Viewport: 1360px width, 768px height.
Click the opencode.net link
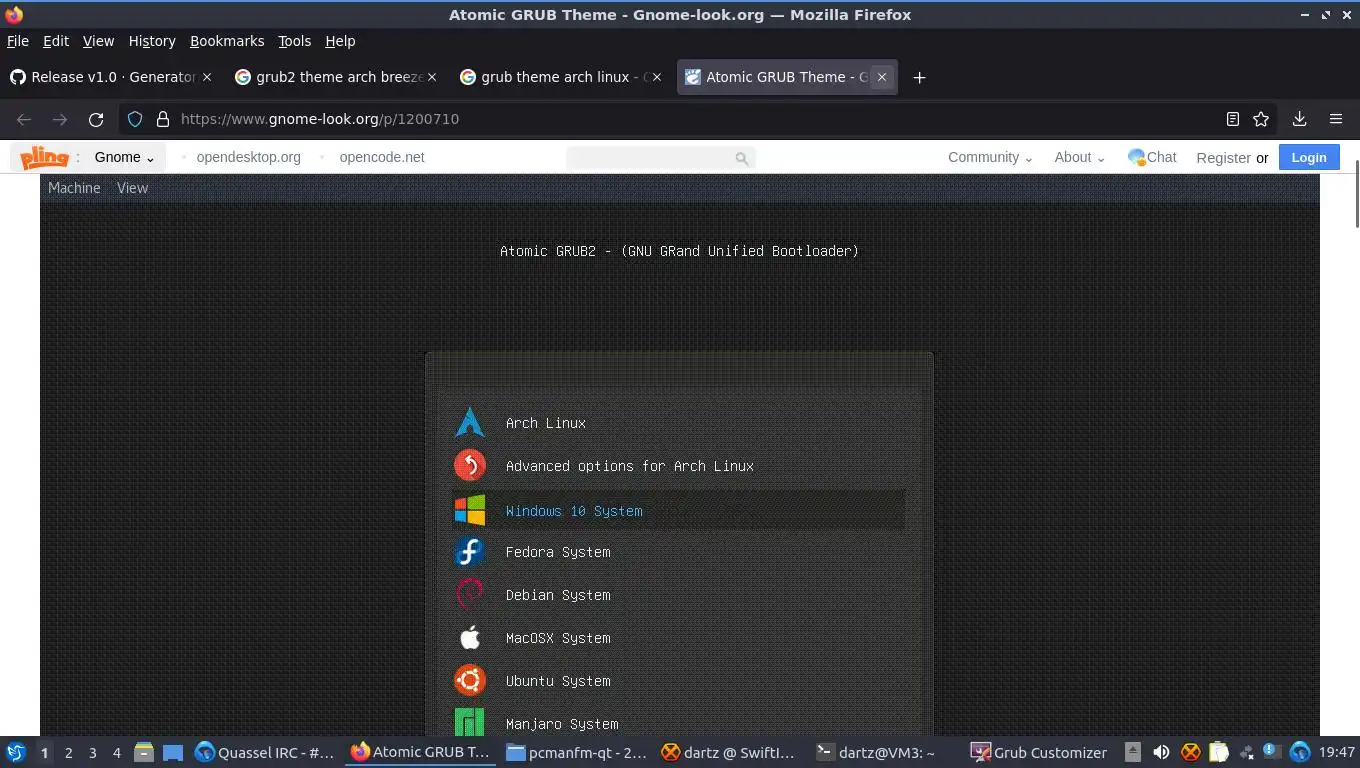coord(382,157)
